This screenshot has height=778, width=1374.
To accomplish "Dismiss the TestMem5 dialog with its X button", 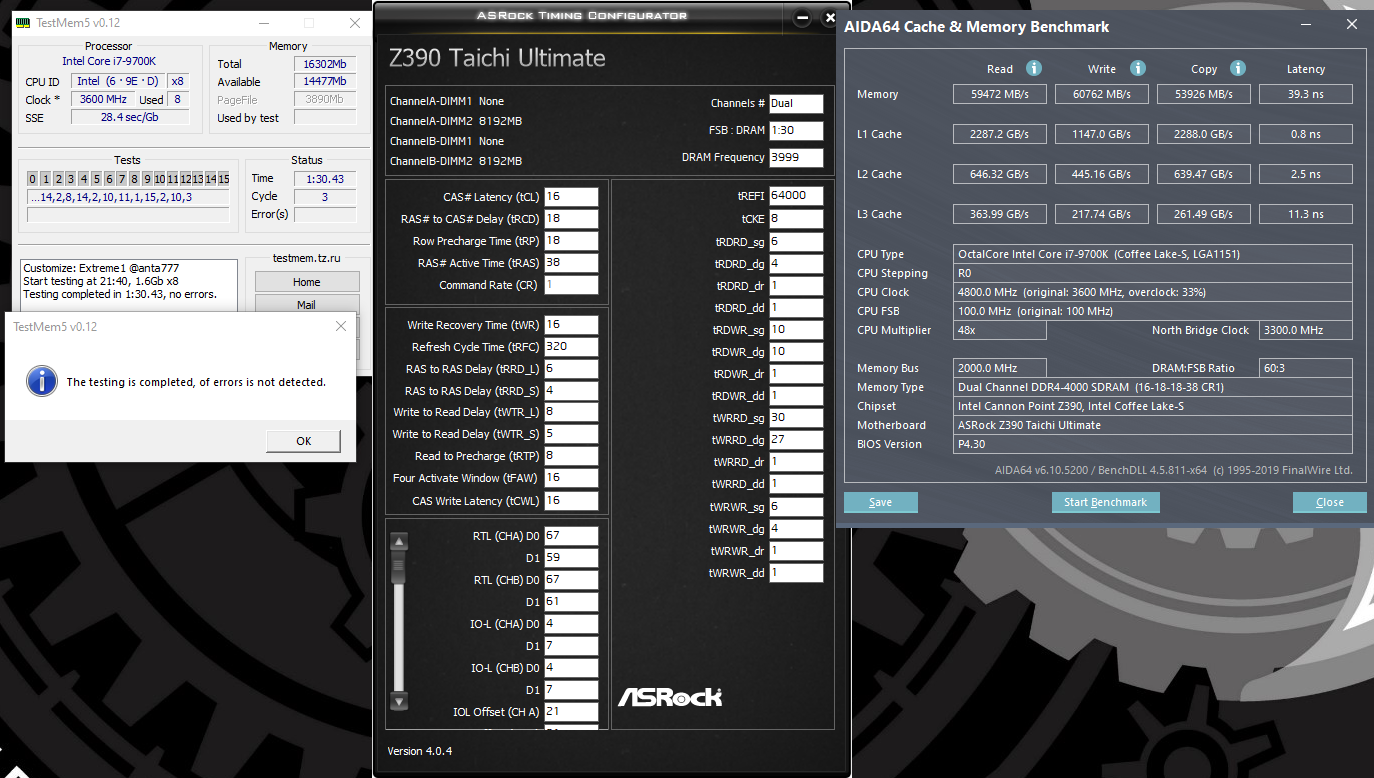I will [x=341, y=327].
